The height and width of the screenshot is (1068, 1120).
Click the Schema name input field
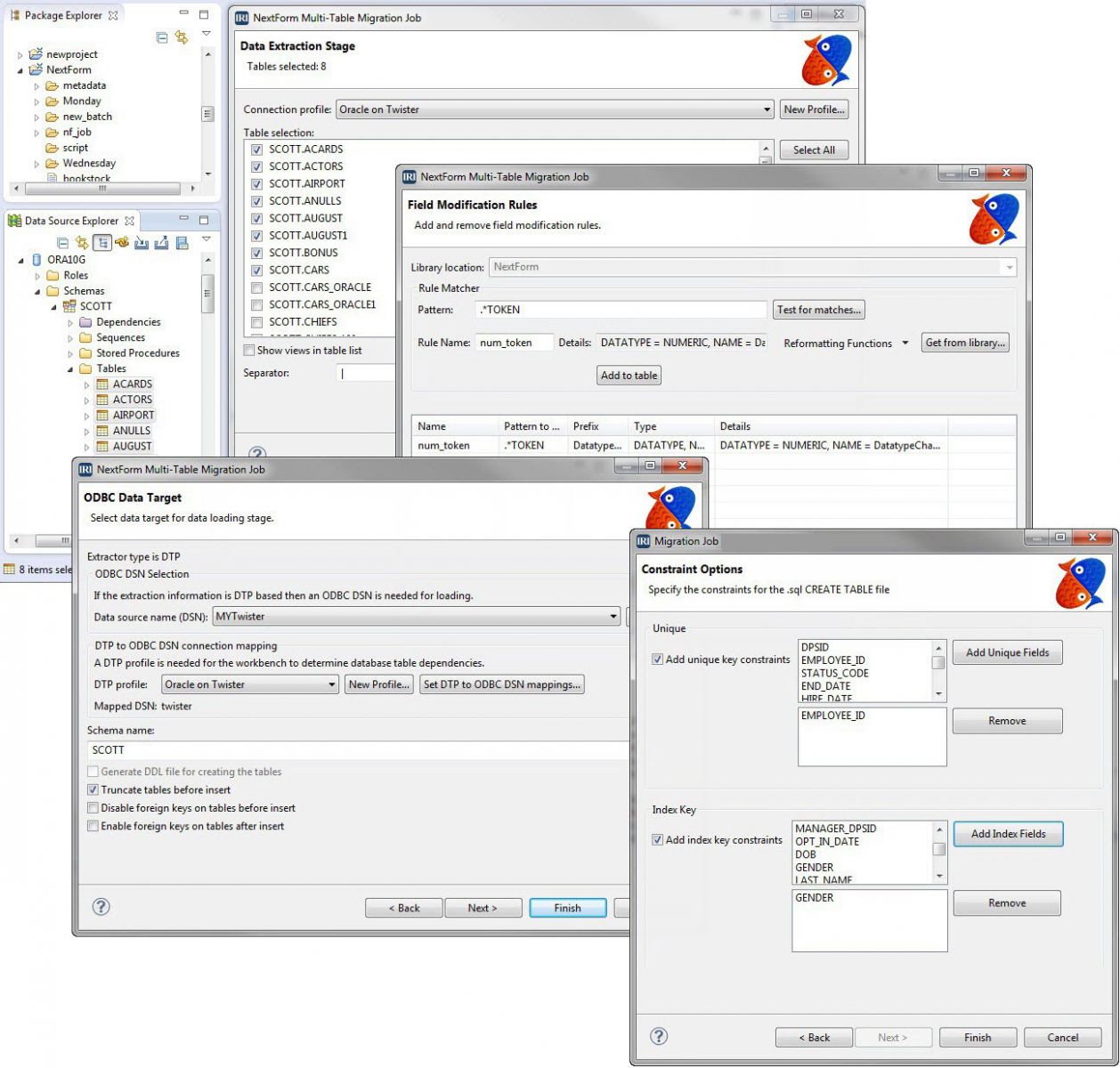[x=358, y=750]
